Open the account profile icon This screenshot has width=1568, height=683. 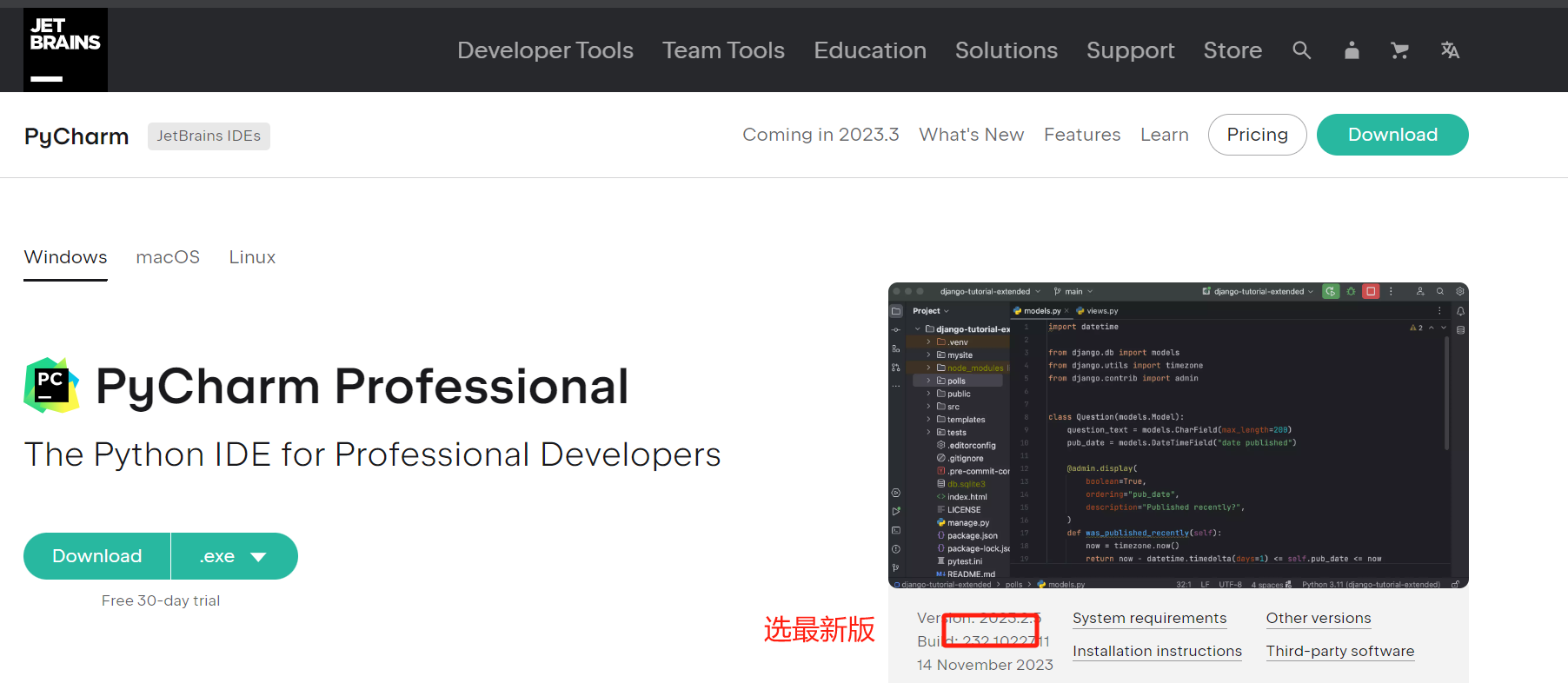pyautogui.click(x=1352, y=50)
